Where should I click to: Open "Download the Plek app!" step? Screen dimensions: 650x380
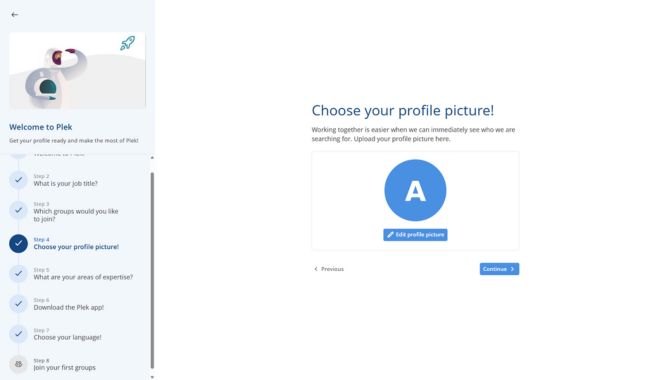pyautogui.click(x=69, y=307)
